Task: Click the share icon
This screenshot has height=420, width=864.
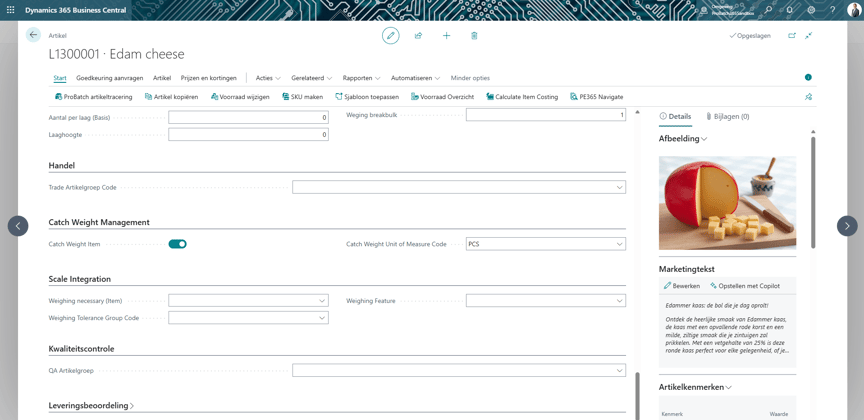Action: click(418, 35)
